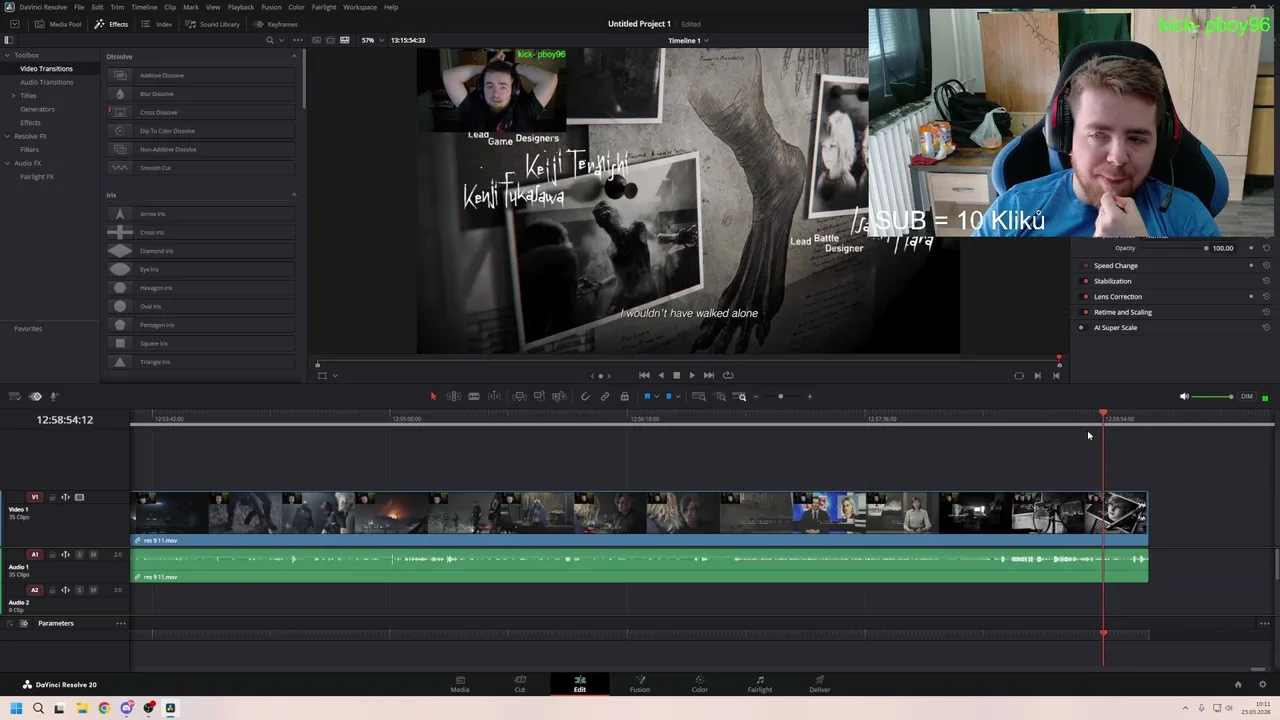
Task: Collapse the Resolve FX tree
Action: (x=8, y=136)
